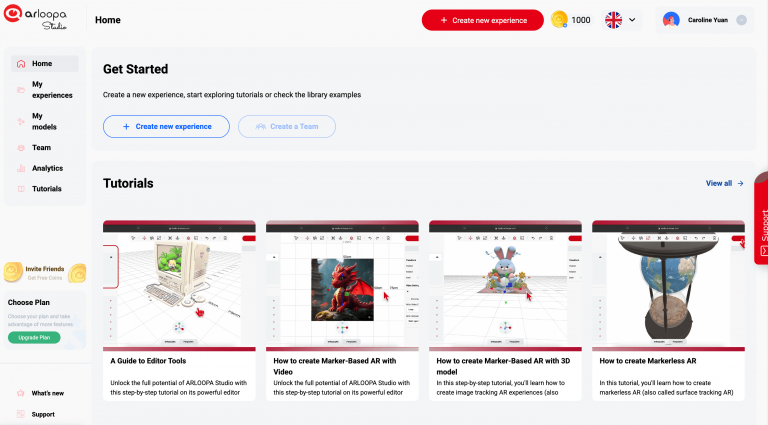Click Caroline Yuan's profile avatar
This screenshot has width=768, height=425.
tap(671, 20)
